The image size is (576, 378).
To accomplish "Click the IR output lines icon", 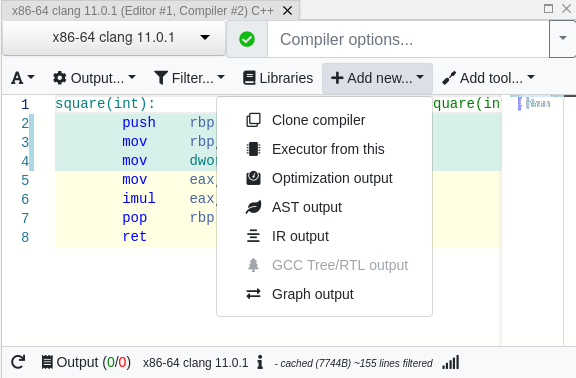I will pyautogui.click(x=253, y=236).
